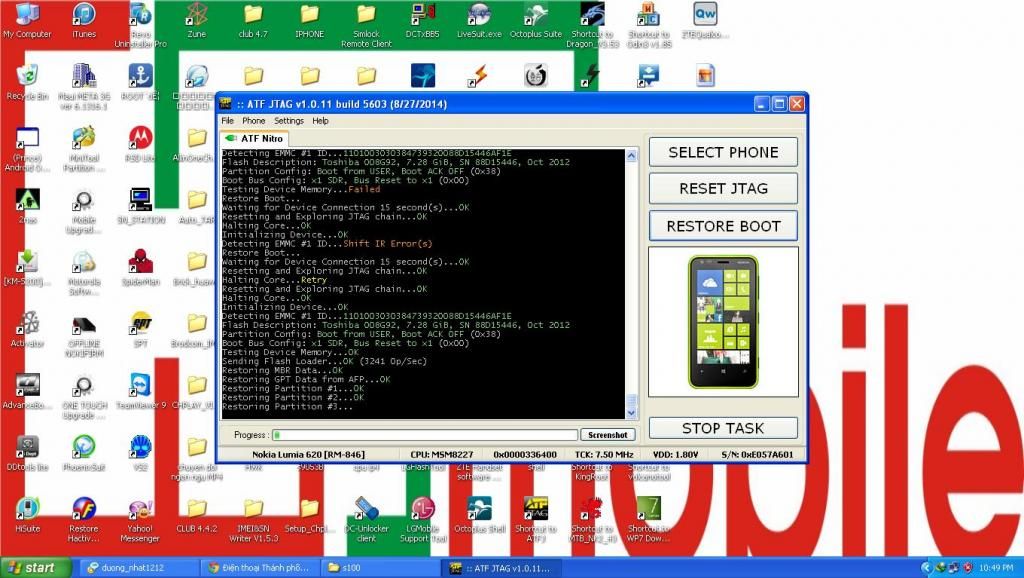This screenshot has width=1024, height=578.
Task: Click the 'Shift IR Error(s)' log line
Action: tap(327, 244)
